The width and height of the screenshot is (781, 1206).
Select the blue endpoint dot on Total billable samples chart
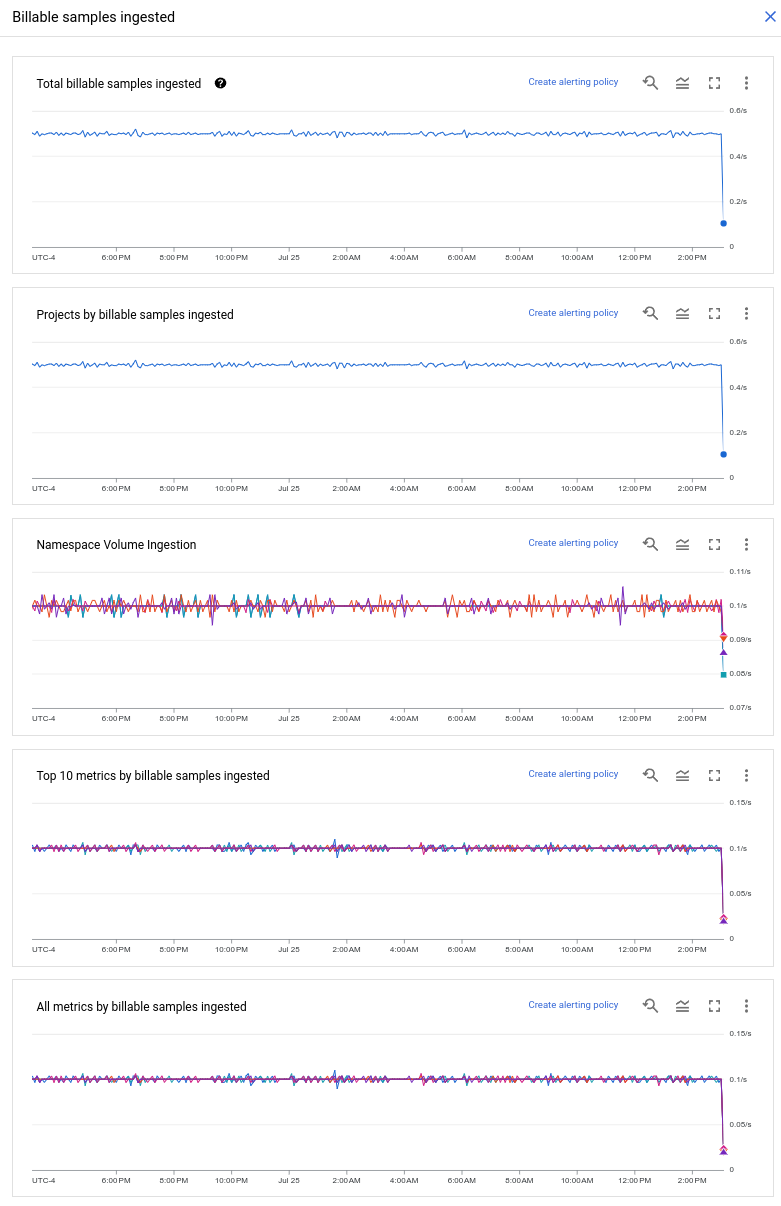[x=723, y=223]
